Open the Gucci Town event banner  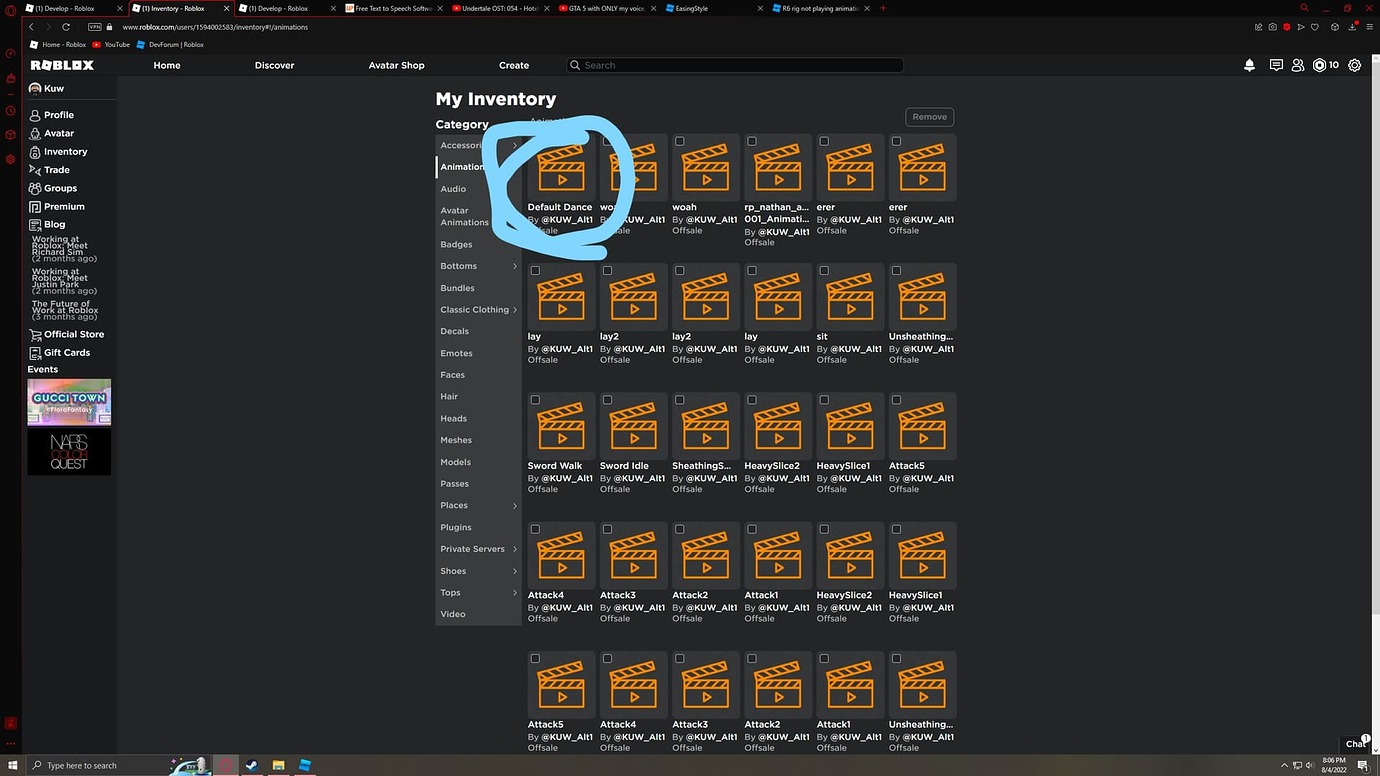pos(69,402)
